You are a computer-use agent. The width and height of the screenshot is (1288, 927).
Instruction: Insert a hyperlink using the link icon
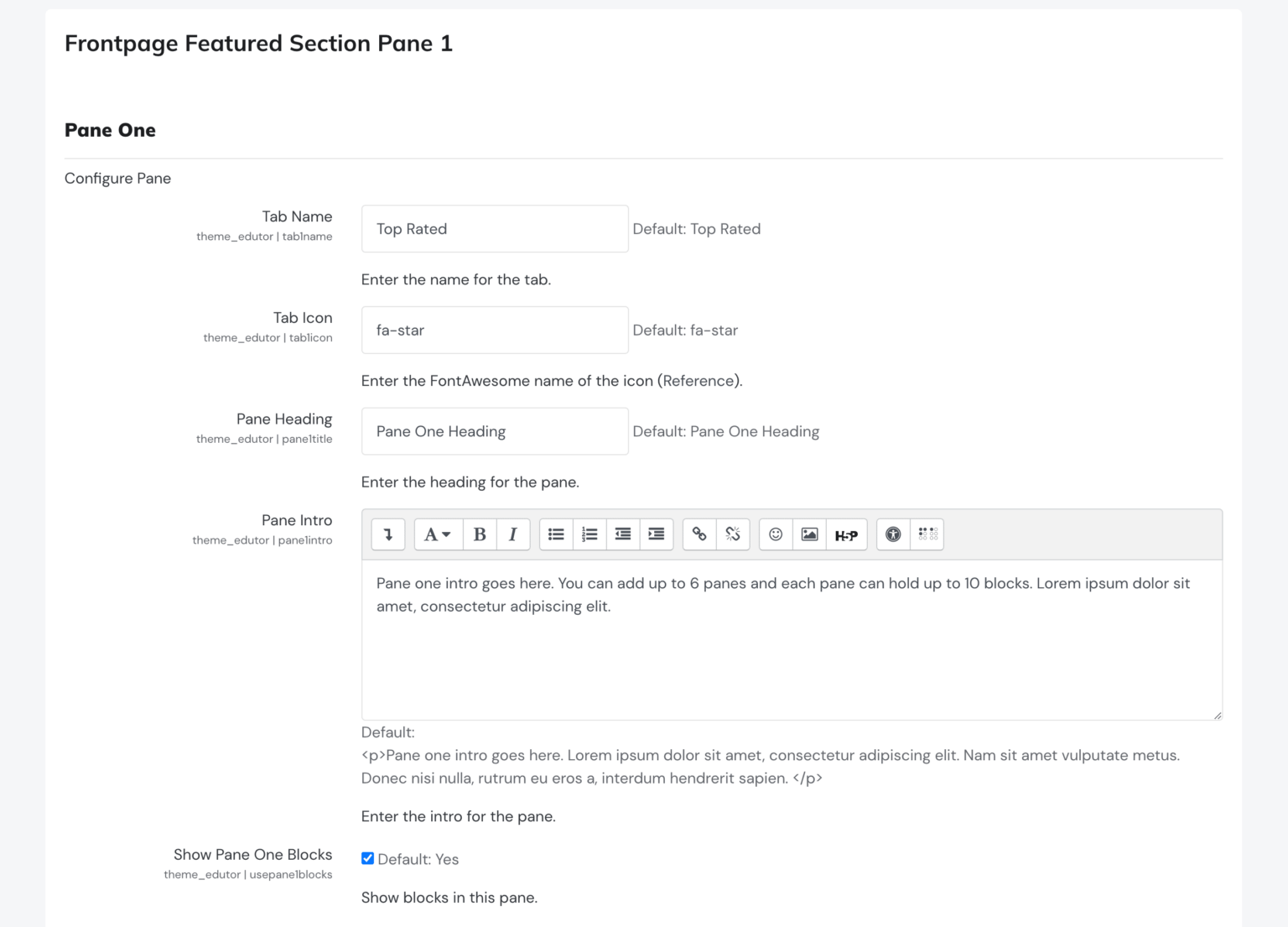[x=699, y=534]
